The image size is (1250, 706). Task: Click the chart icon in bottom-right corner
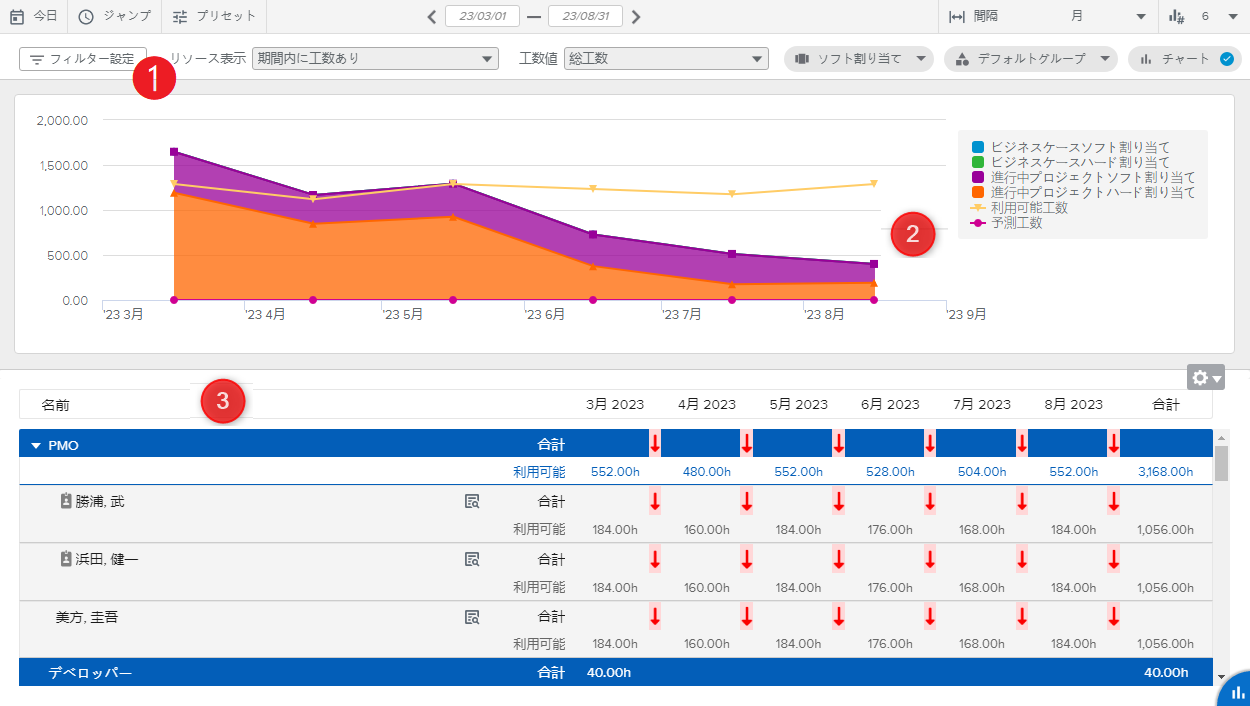point(1237,692)
